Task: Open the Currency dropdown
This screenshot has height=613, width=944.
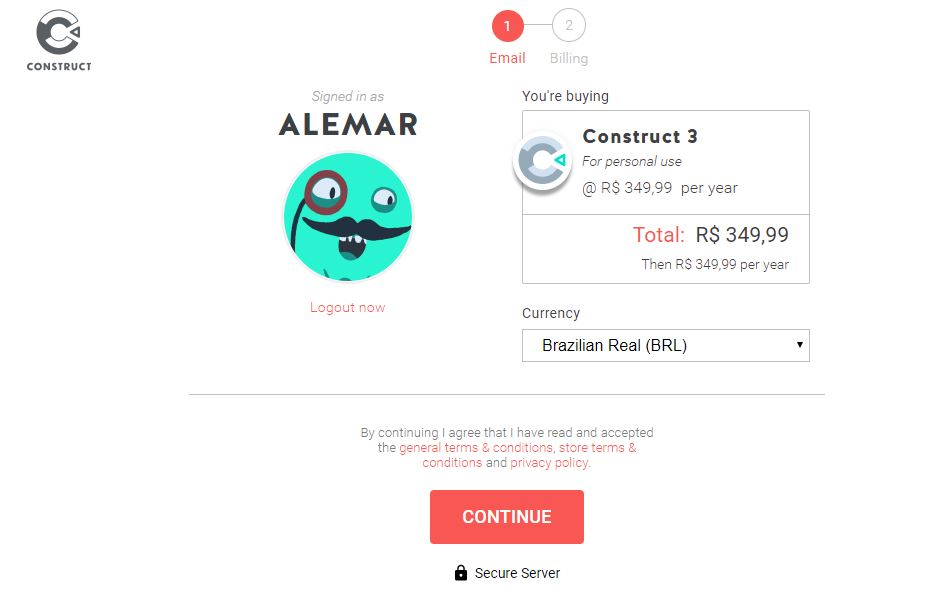Action: (666, 345)
